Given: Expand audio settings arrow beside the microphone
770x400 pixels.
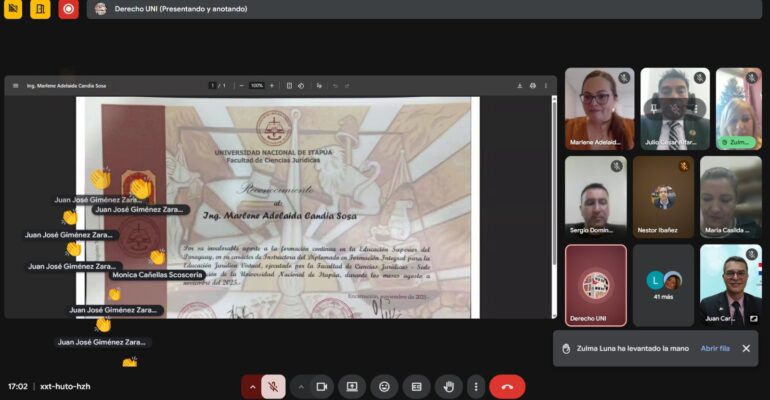Looking at the screenshot, I should point(251,387).
